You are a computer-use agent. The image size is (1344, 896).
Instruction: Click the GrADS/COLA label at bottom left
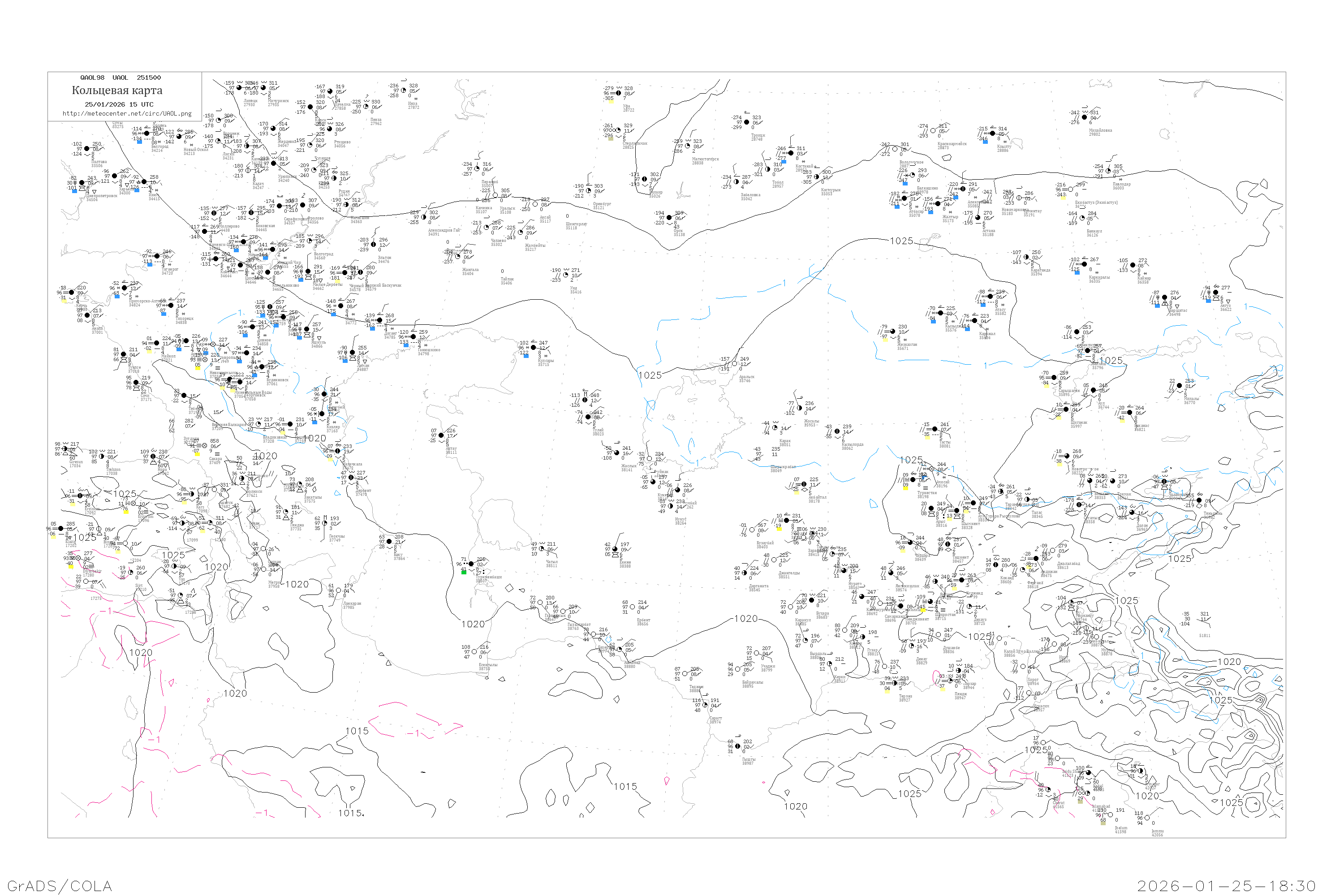pyautogui.click(x=60, y=886)
